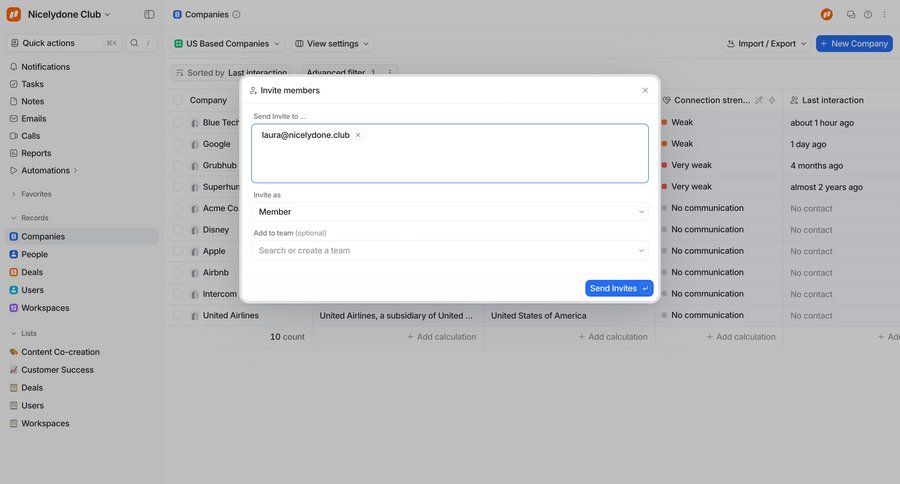The height and width of the screenshot is (484, 900).
Task: Click 'almost 2 years ago' last interaction cell
Action: click(827, 187)
